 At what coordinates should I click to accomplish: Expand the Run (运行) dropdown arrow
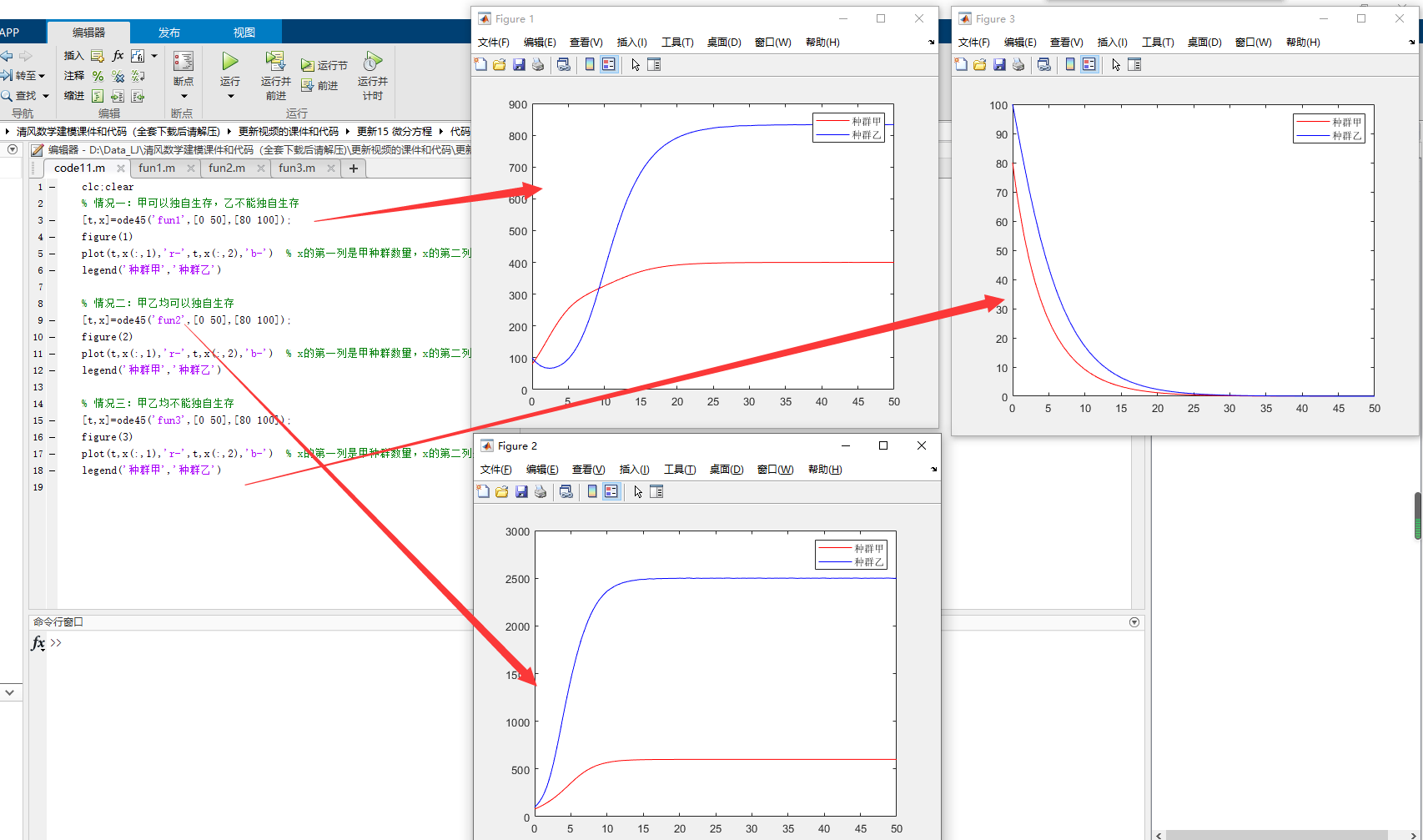(230, 96)
